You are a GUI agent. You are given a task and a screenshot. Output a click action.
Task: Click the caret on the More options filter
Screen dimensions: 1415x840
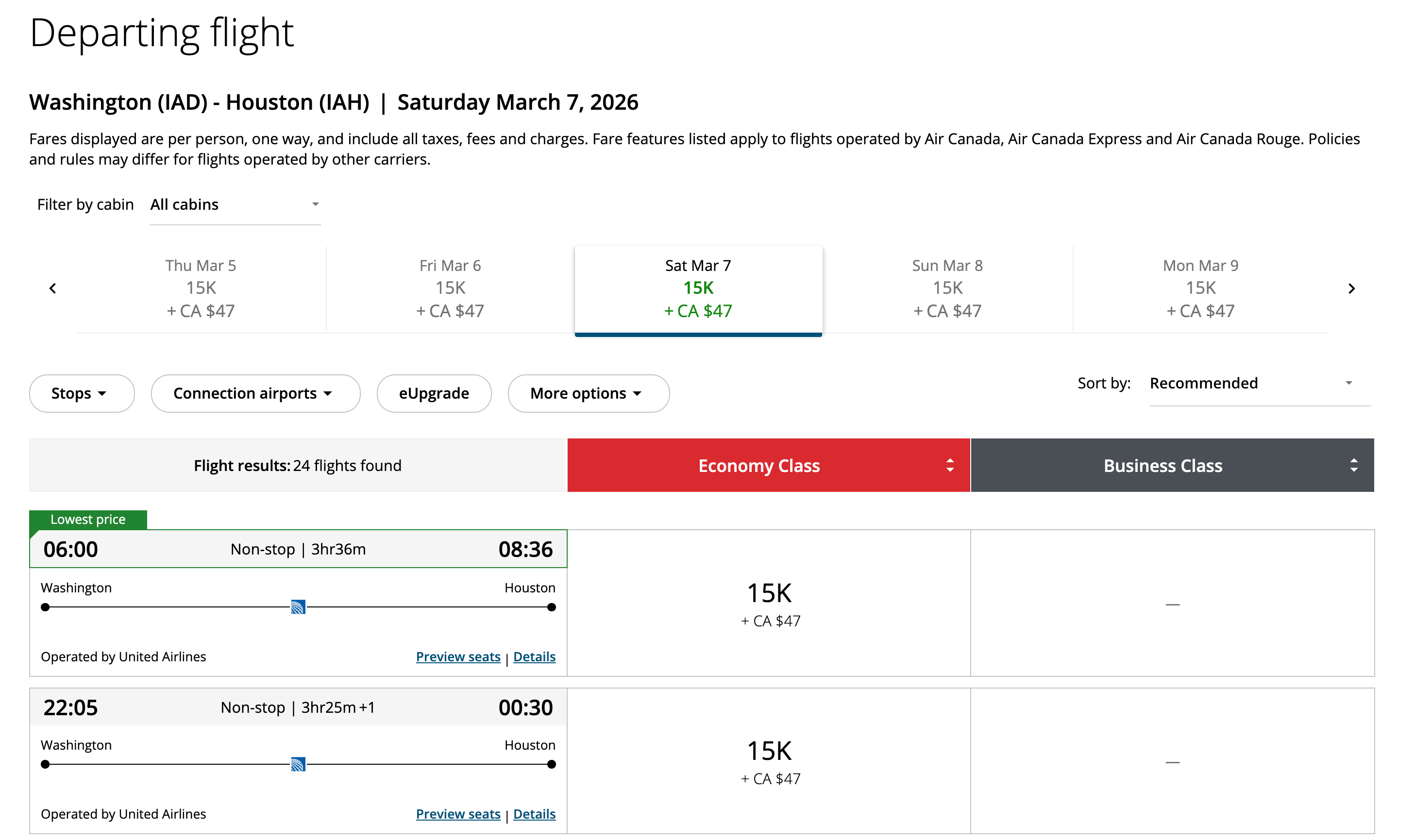click(x=637, y=393)
